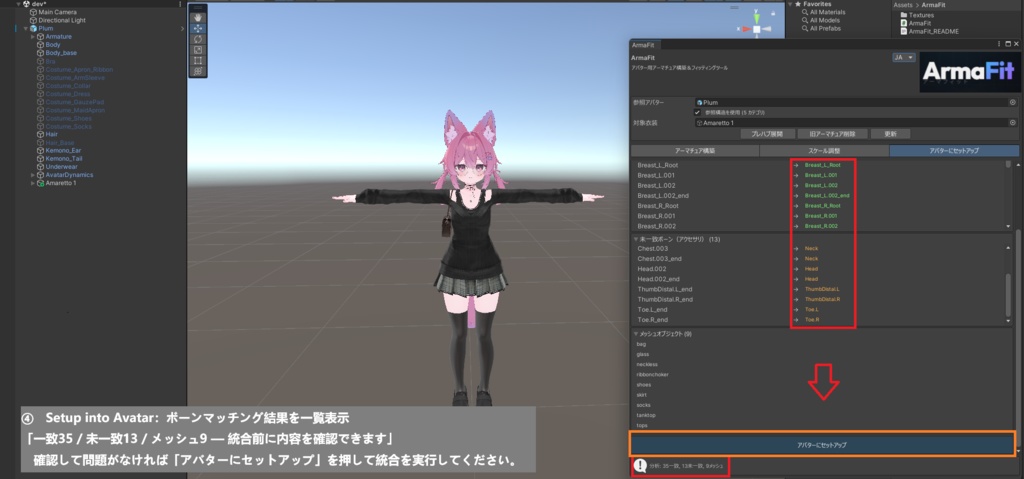Select Kemono_Tail in the hierarchy
Screen dimensions: 1024x479
(64, 159)
